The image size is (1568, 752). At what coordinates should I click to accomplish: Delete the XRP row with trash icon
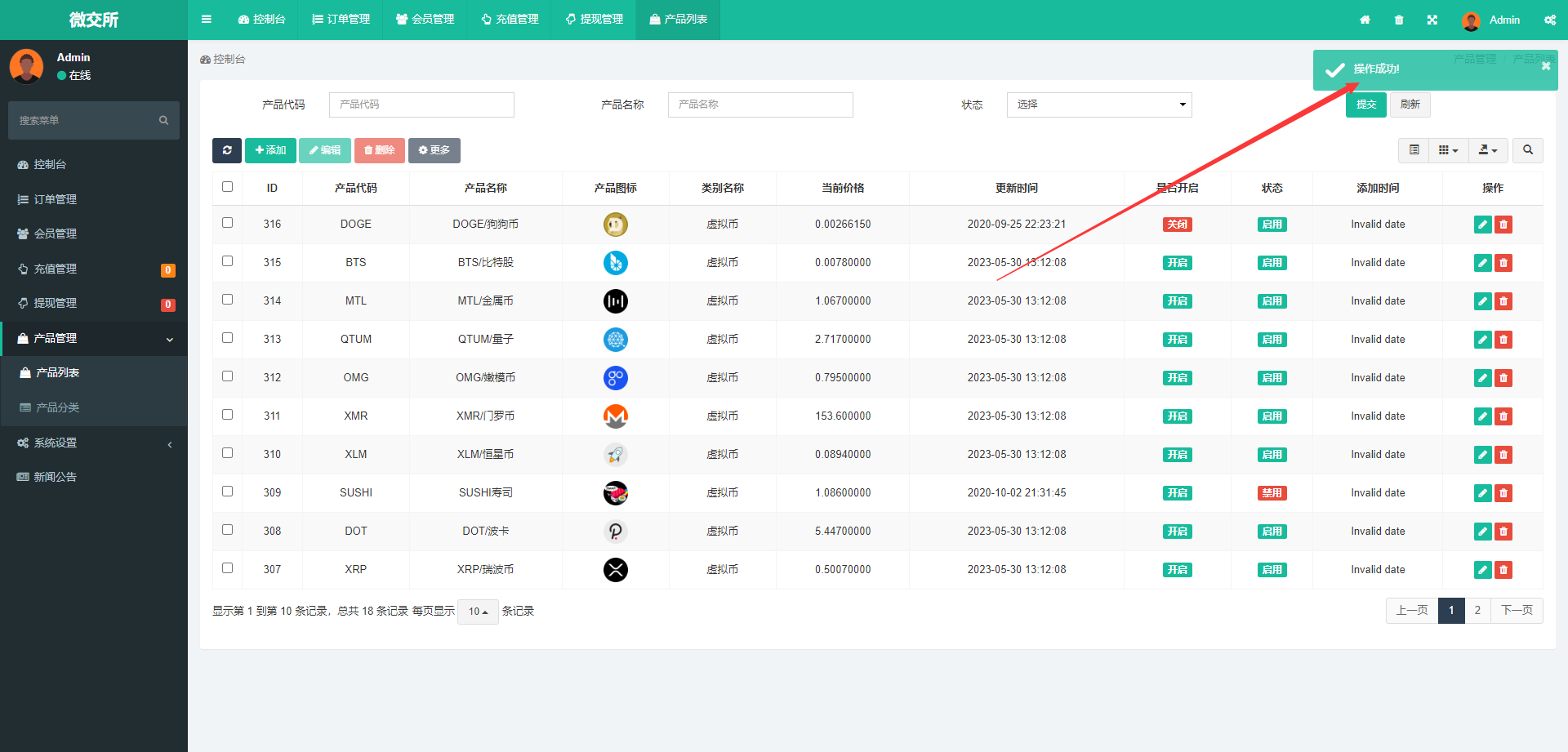click(1503, 570)
